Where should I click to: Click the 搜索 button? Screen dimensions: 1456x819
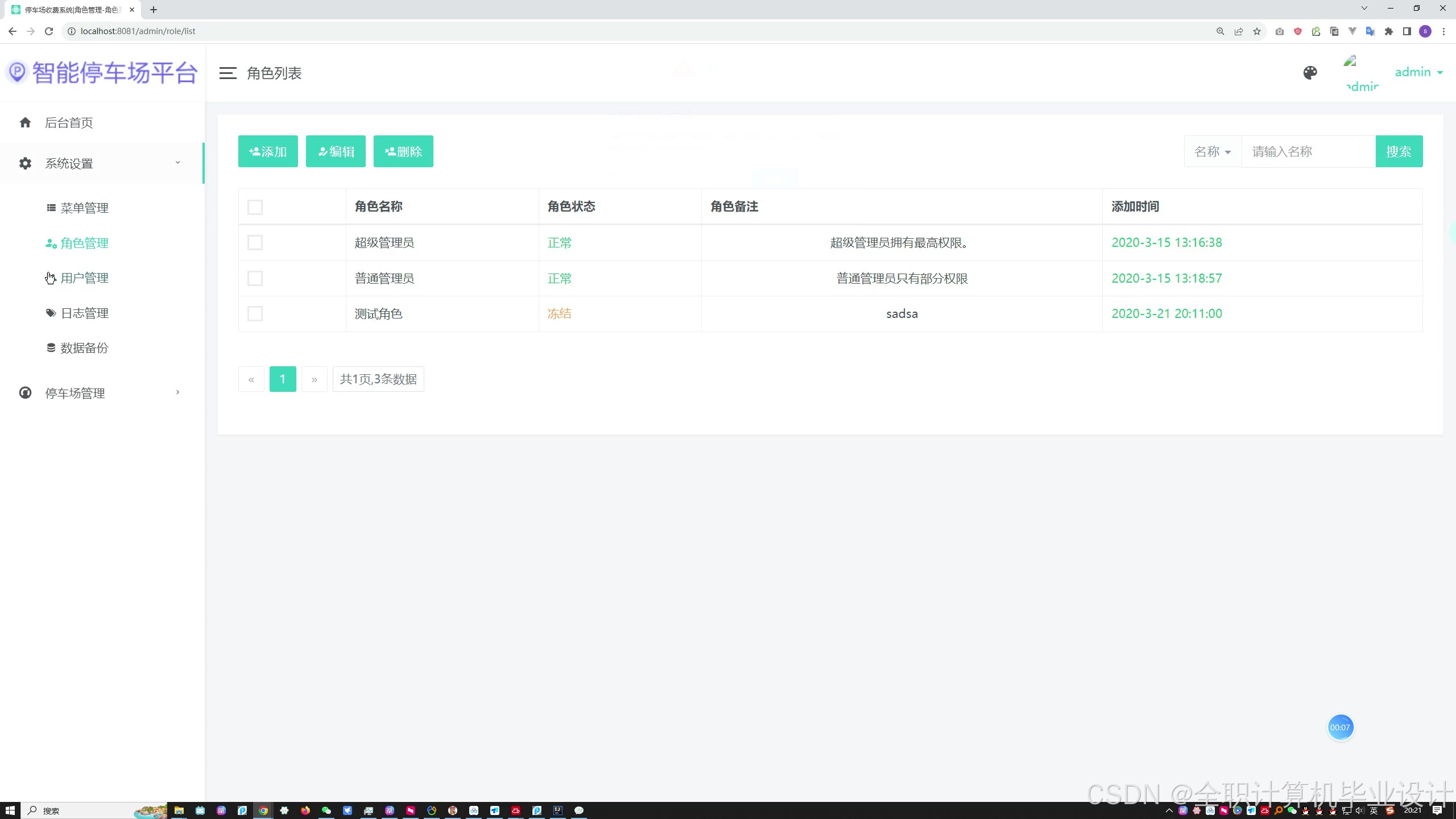(x=1399, y=152)
